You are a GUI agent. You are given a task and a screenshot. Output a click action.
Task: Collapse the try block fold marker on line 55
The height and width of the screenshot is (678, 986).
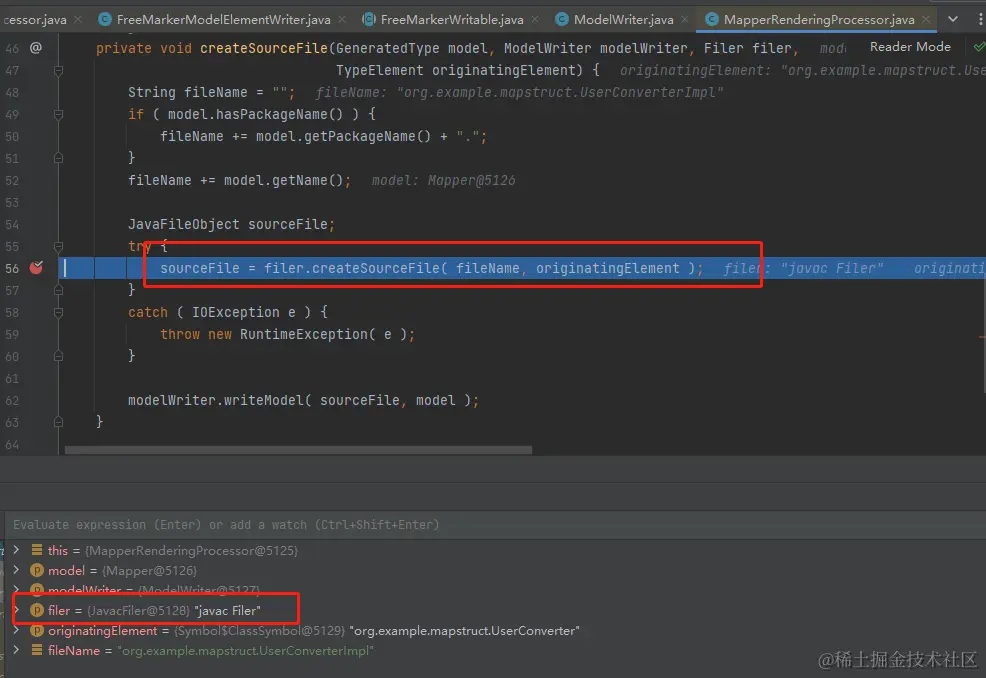[58, 247]
